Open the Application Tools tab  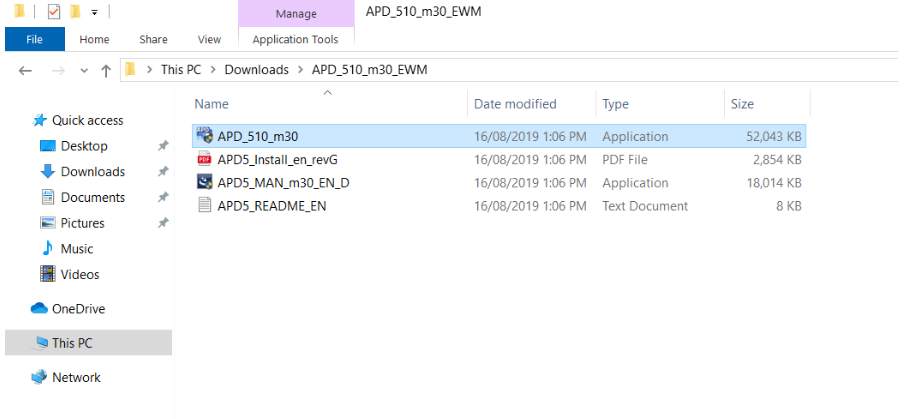click(x=296, y=39)
